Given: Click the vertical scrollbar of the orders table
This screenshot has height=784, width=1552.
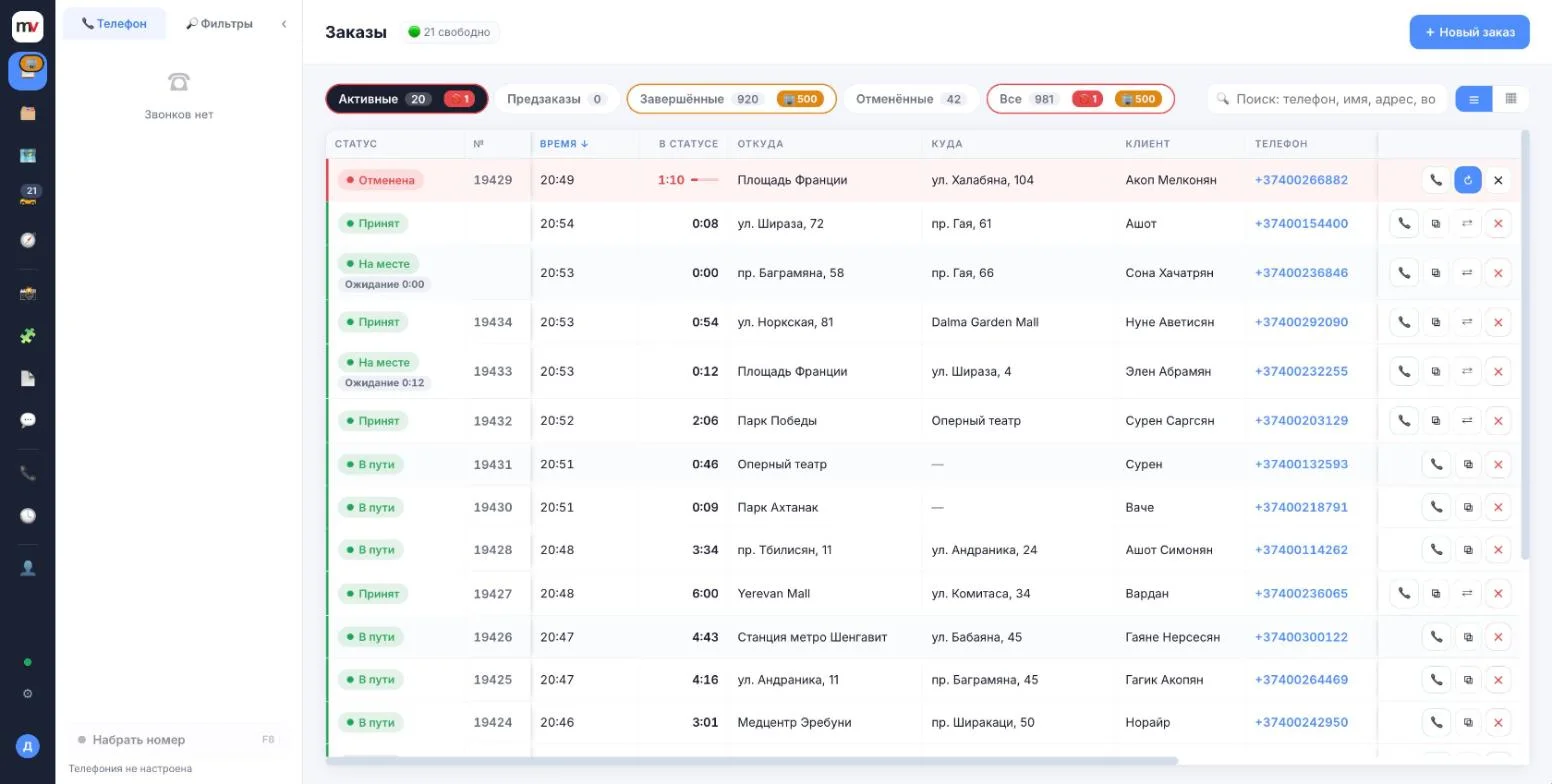Looking at the screenshot, I should pos(1525,345).
